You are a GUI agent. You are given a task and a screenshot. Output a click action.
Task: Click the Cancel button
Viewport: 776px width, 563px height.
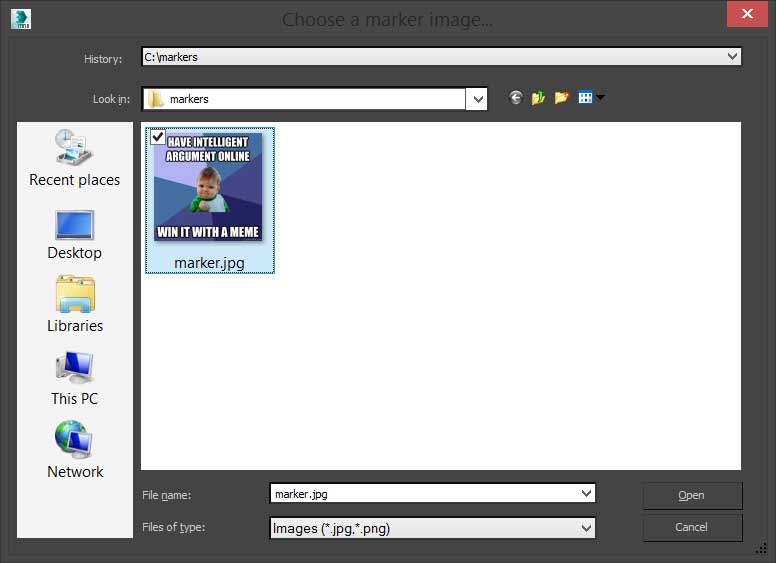pyautogui.click(x=692, y=527)
